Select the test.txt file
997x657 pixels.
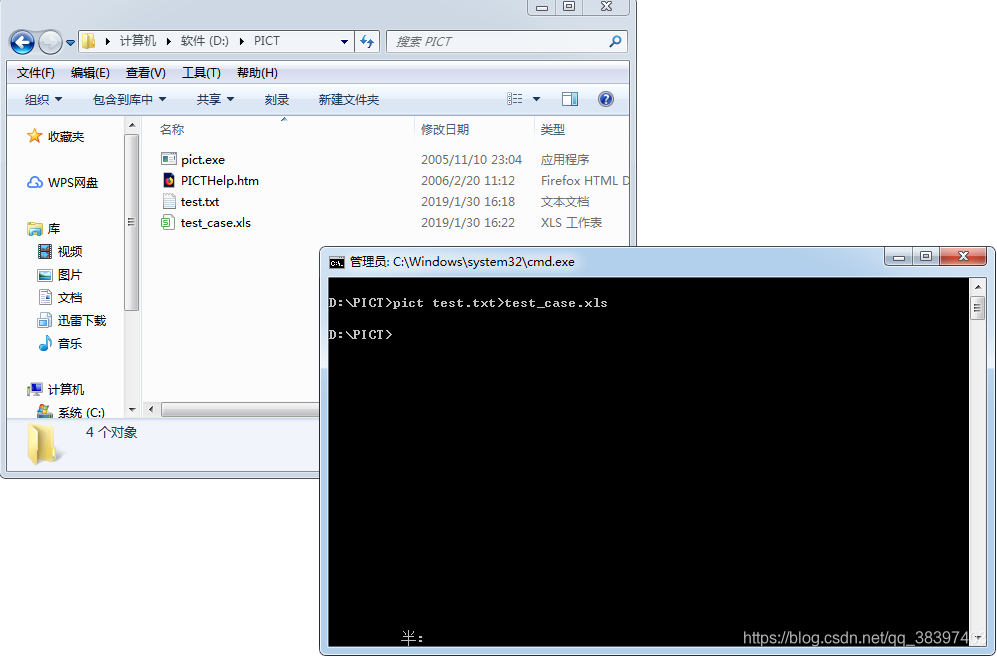tap(200, 202)
